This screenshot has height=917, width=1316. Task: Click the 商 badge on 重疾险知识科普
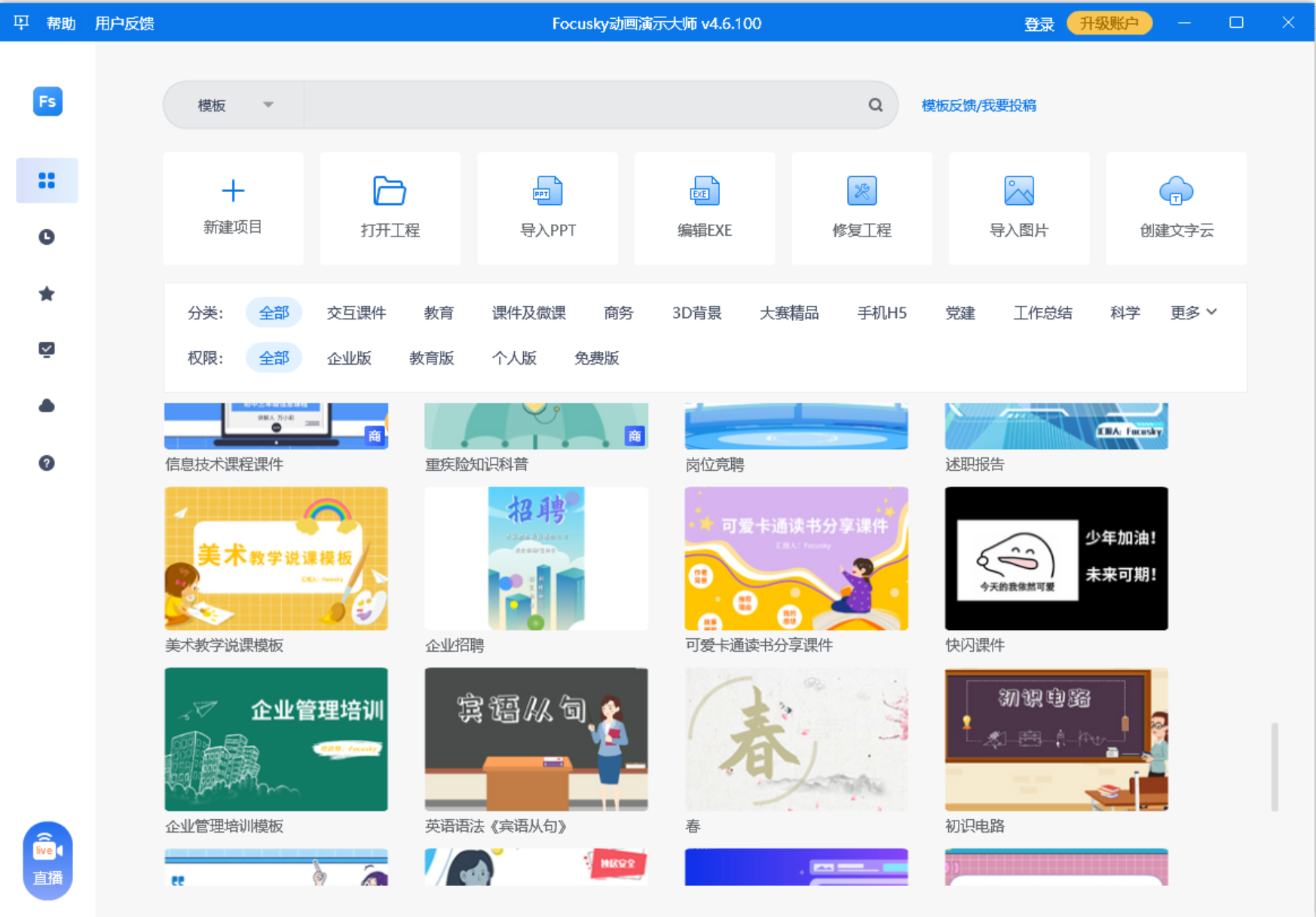635,436
